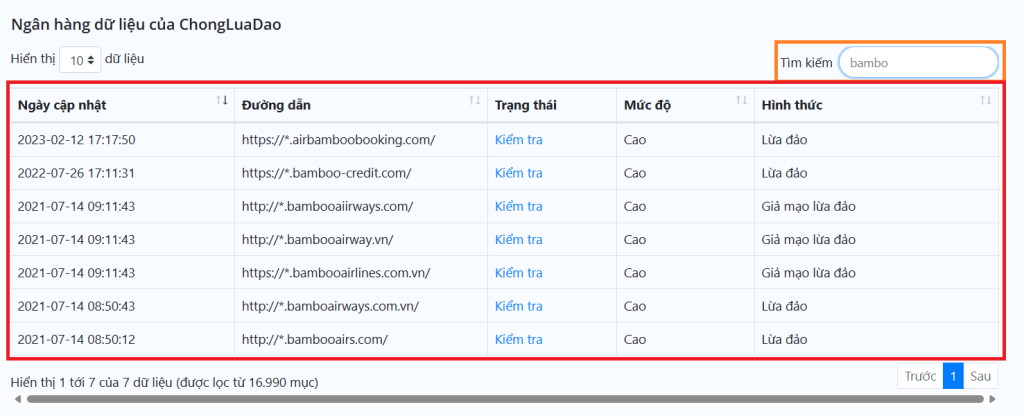Screen dimensions: 1024x416
Task: Go to previous page with Trước
Action: (x=920, y=376)
